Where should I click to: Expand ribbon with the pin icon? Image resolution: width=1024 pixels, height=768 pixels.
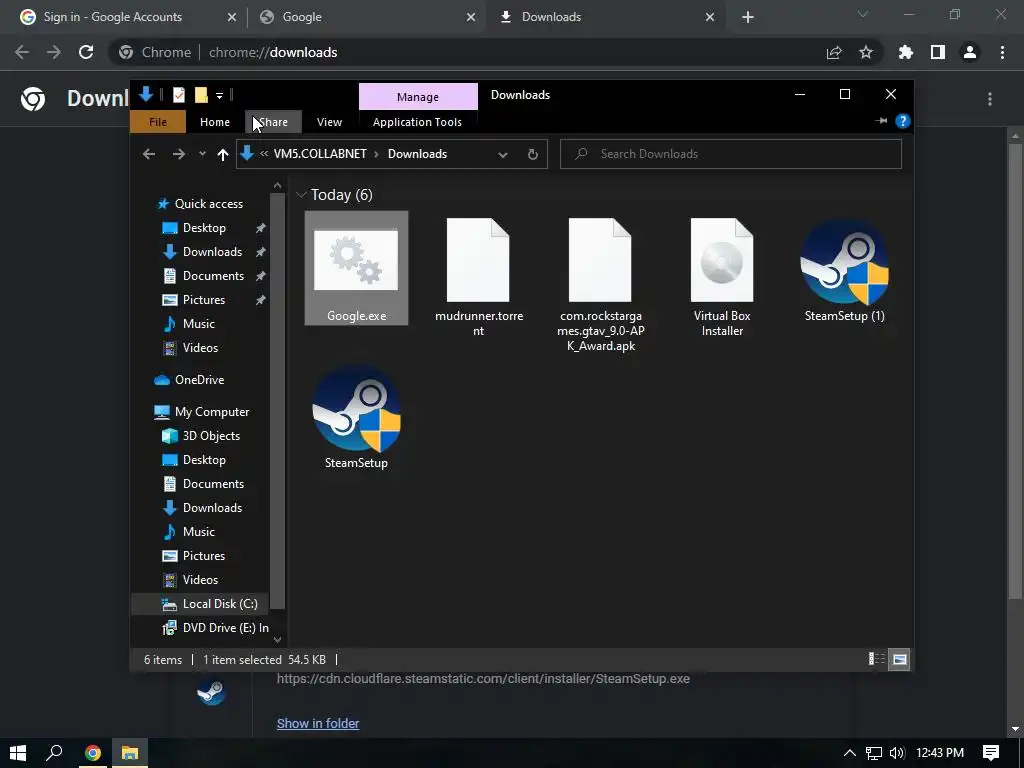pos(881,121)
